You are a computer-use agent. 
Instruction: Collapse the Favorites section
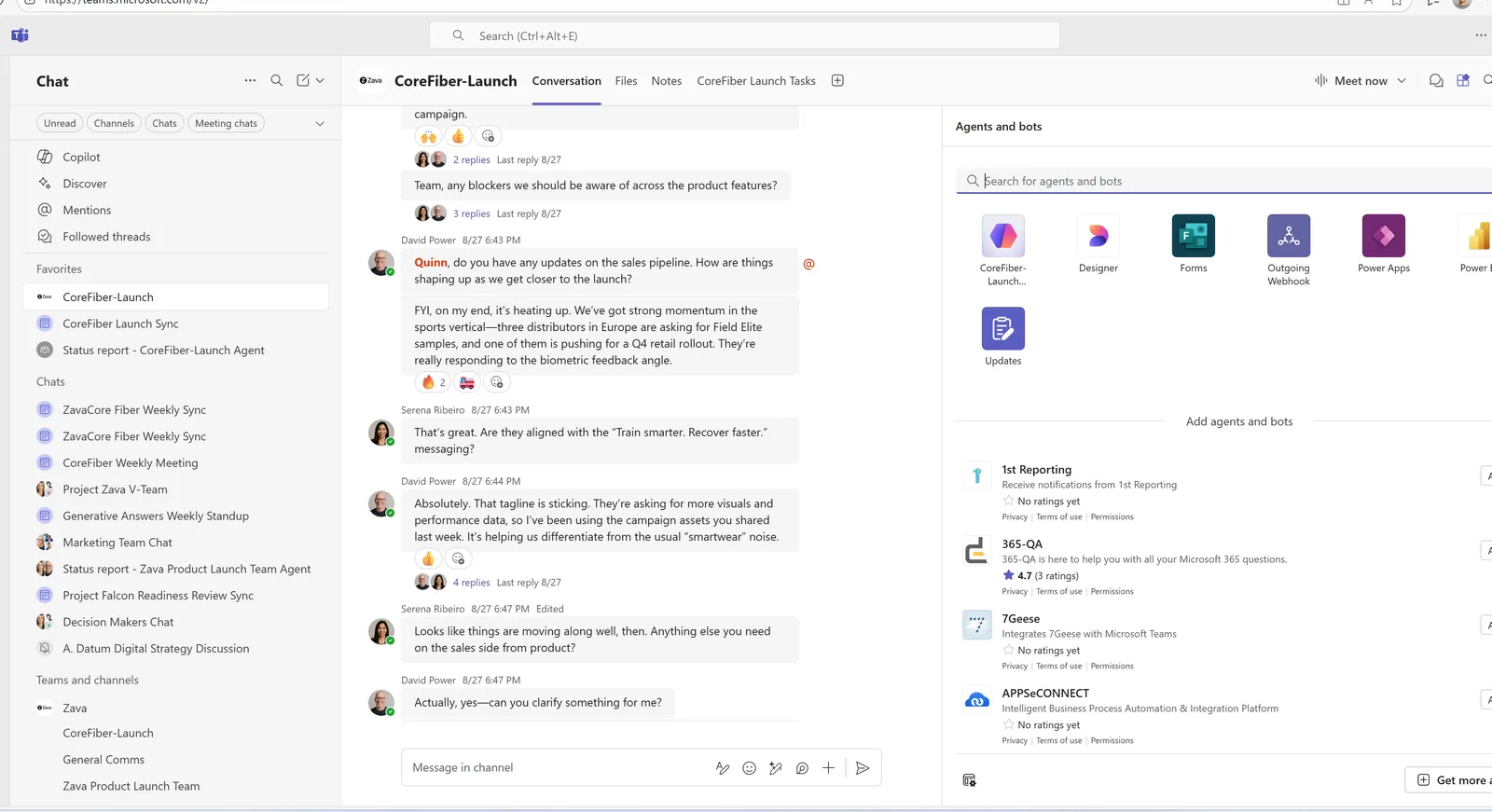click(59, 268)
